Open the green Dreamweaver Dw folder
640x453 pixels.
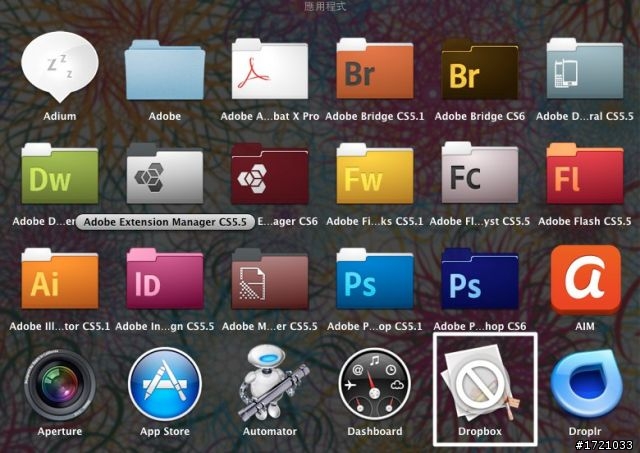60,174
